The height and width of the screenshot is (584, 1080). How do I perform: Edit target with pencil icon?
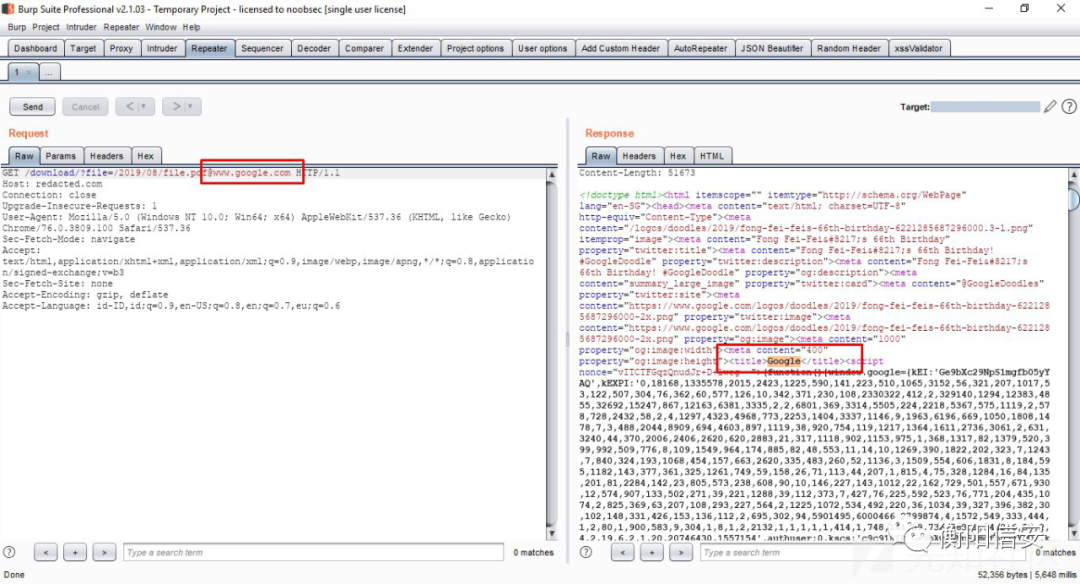click(x=1050, y=107)
